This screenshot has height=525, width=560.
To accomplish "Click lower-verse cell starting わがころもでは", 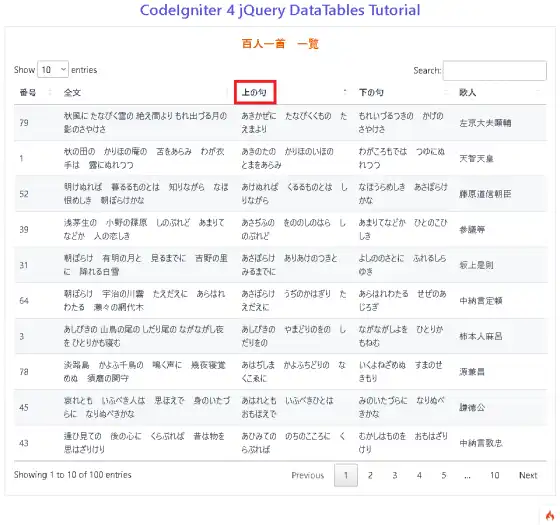I will 402,158.
